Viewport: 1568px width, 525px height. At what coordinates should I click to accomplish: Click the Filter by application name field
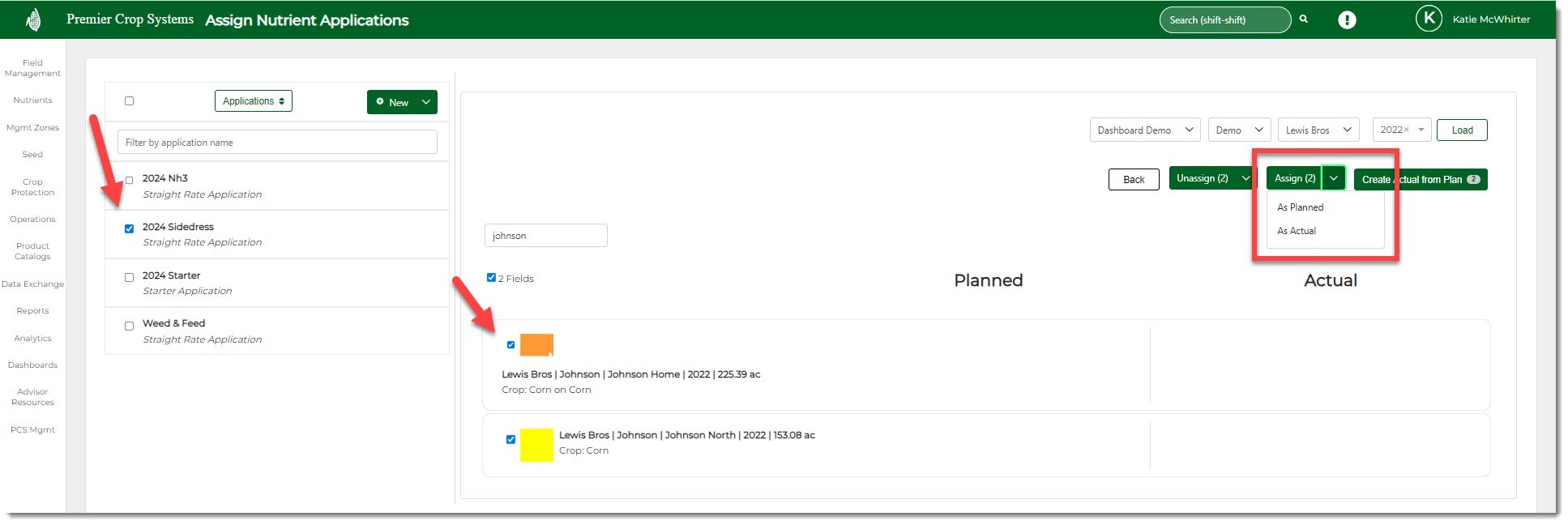point(277,143)
